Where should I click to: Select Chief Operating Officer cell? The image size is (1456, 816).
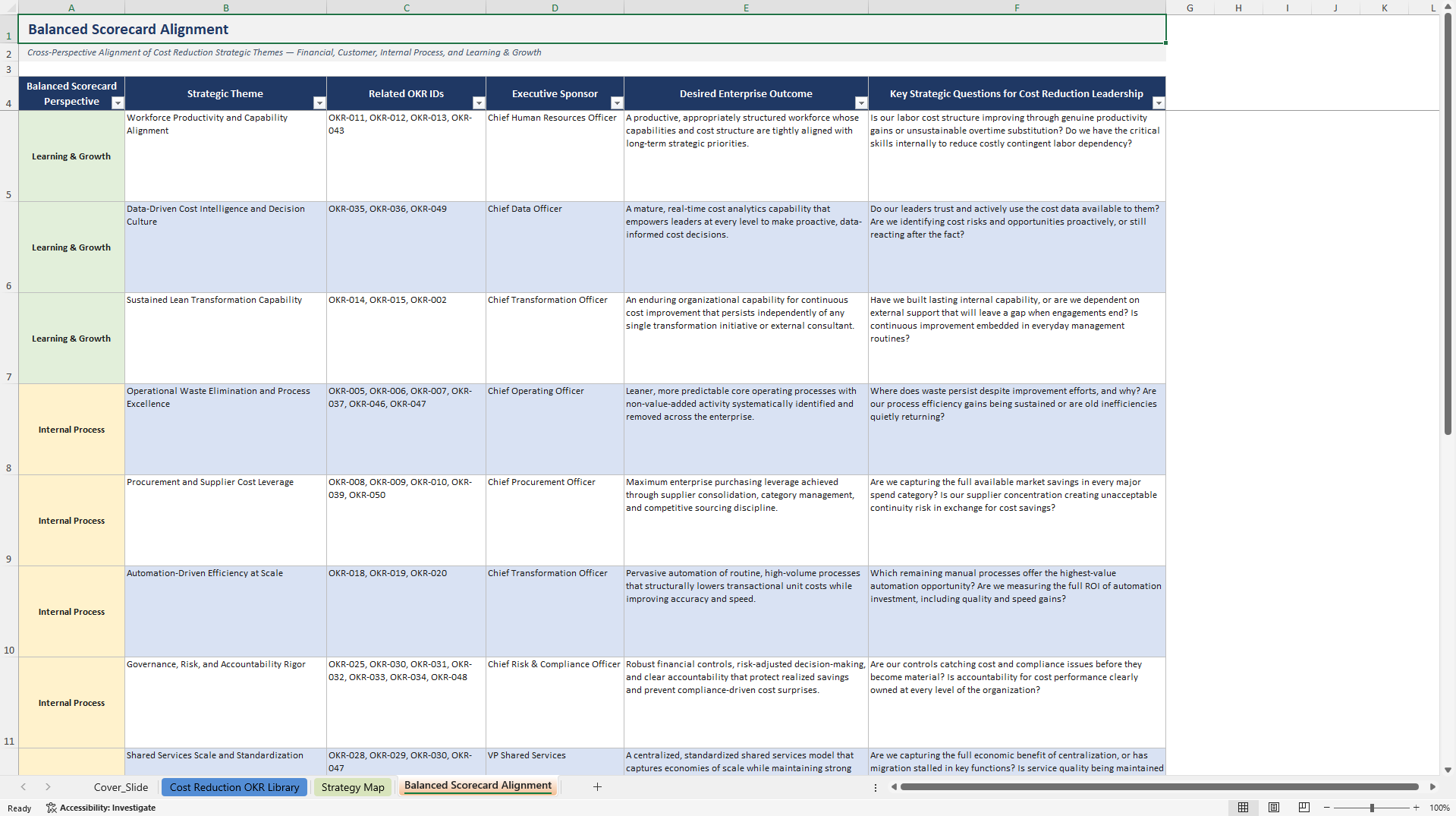555,430
